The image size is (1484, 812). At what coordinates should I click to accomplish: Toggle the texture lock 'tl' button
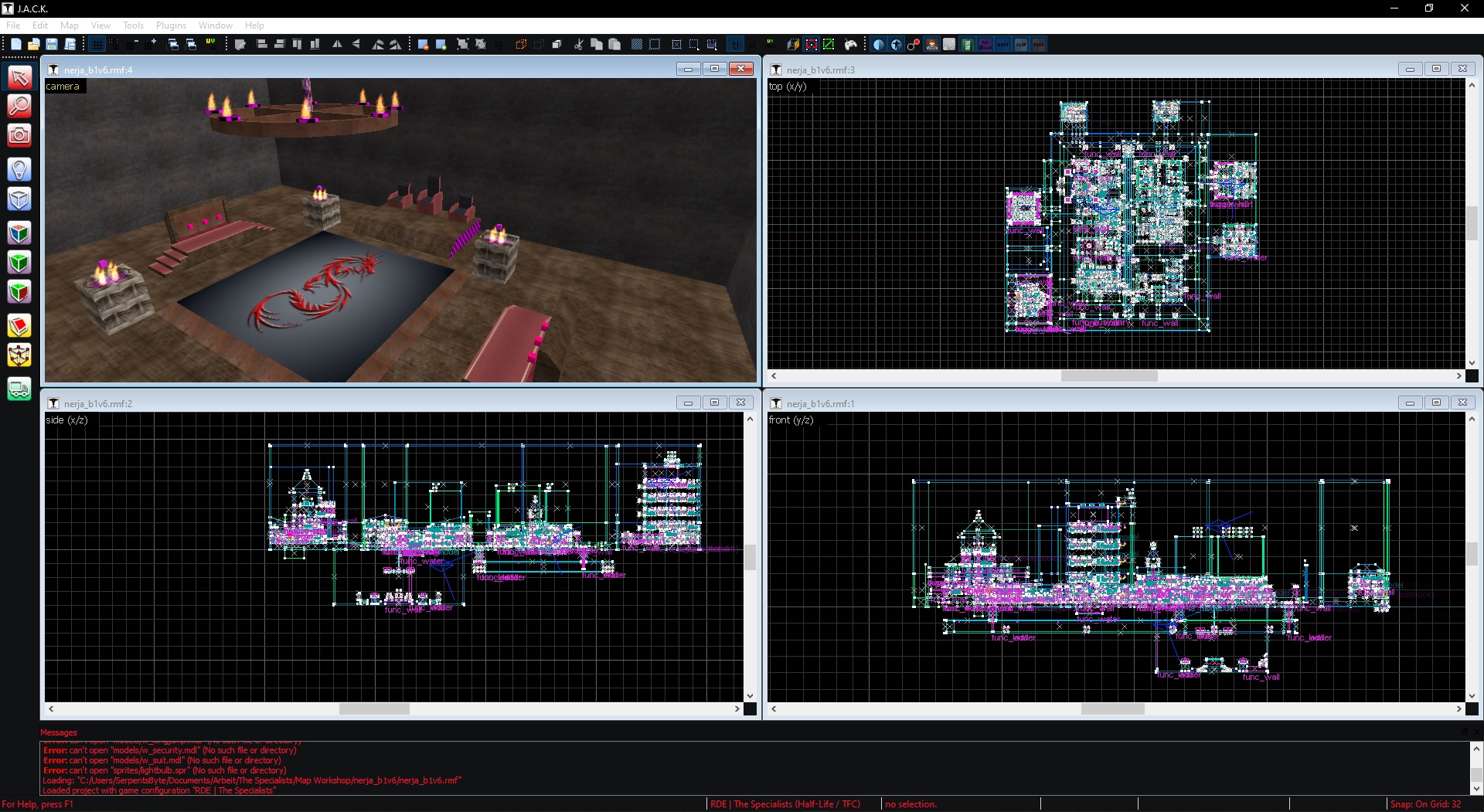pos(735,45)
